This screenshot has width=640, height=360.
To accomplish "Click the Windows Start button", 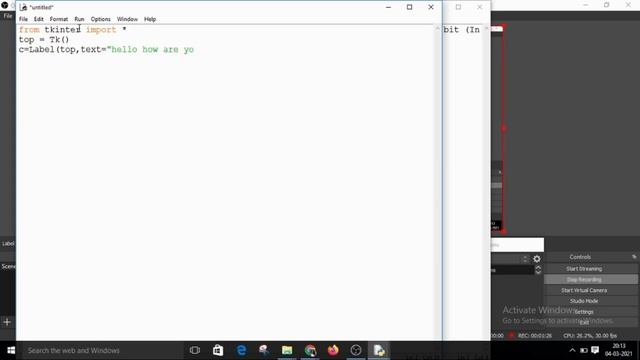I will pyautogui.click(x=11, y=350).
